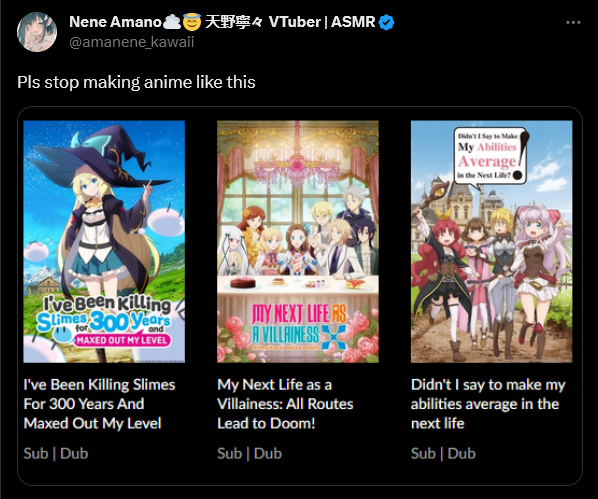Open the My Next Life as a Villainess poster
Screen dimensions: 598x499
[298, 241]
